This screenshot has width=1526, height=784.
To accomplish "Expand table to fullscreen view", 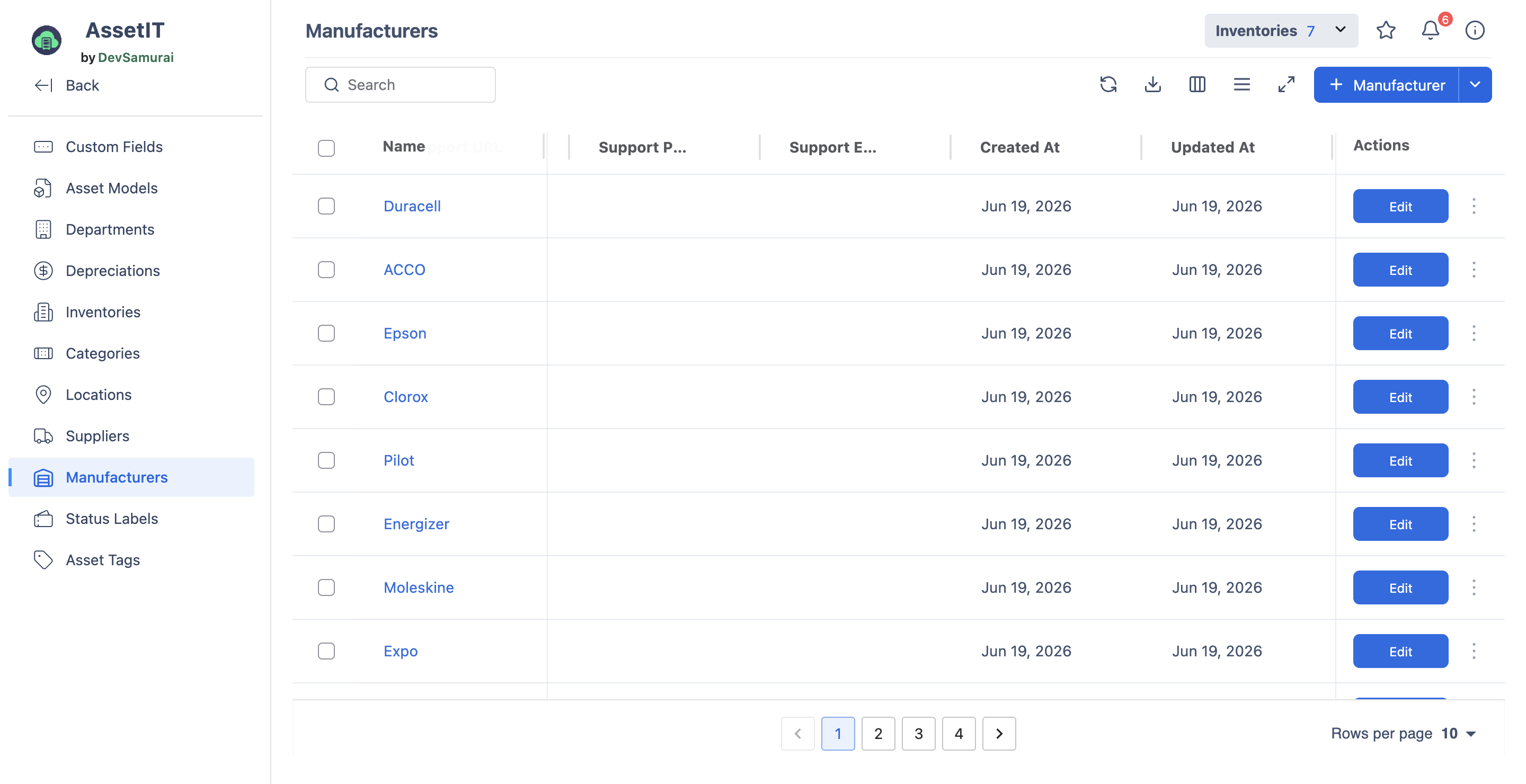I will click(x=1286, y=85).
